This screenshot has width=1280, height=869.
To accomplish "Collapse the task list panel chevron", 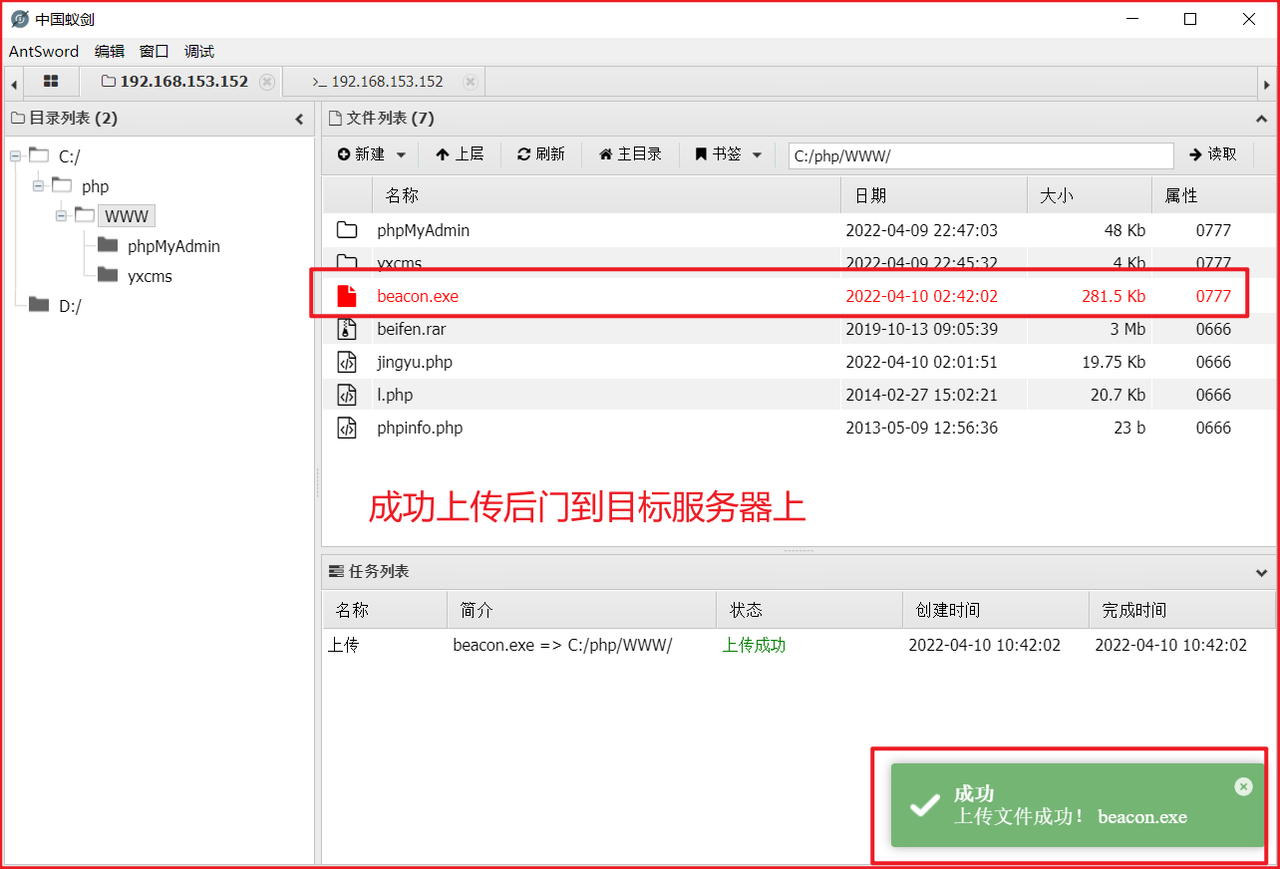I will coord(1260,573).
